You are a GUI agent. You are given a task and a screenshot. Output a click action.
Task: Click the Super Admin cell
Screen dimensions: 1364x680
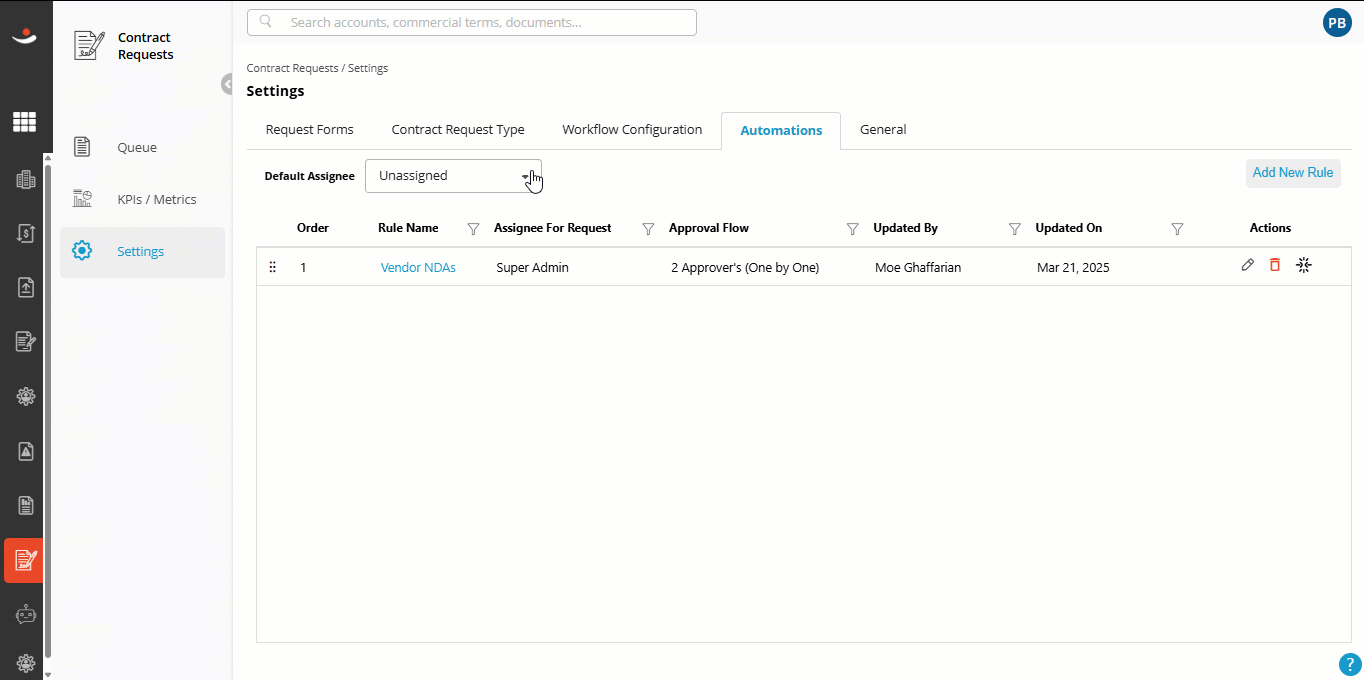point(532,267)
